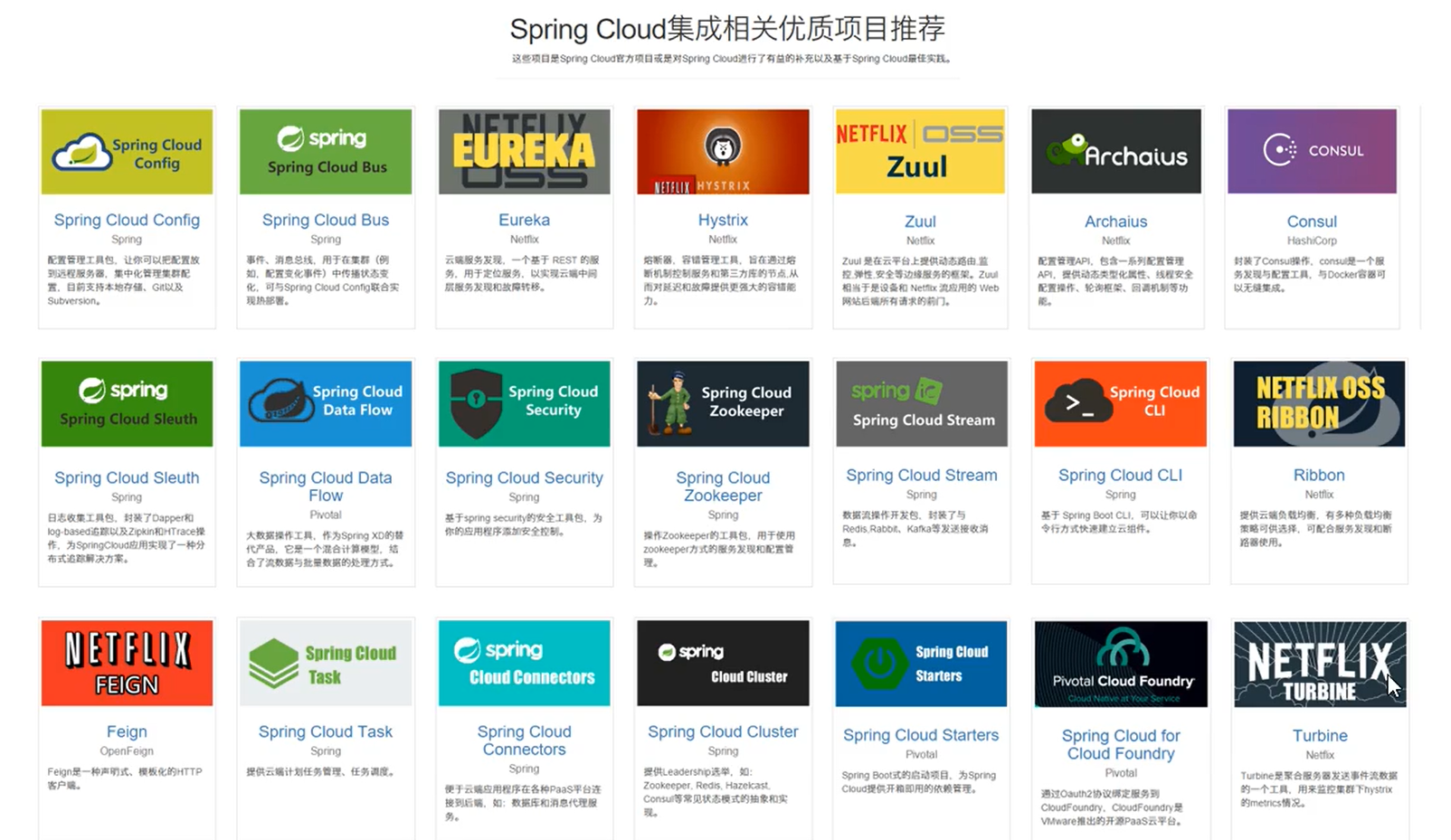
Task: Open the Spring Cloud Config title link
Action: pos(127,220)
